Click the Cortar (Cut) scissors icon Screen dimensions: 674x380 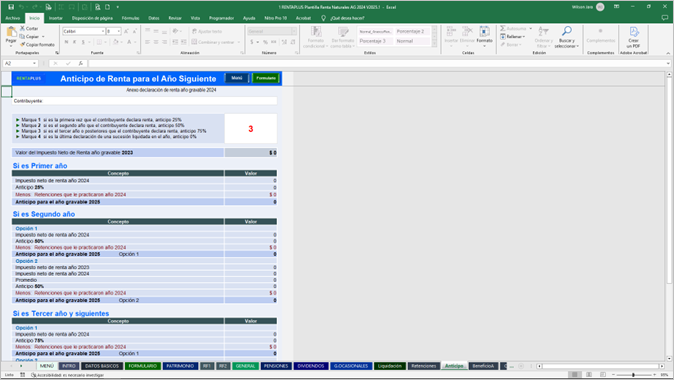click(x=22, y=28)
